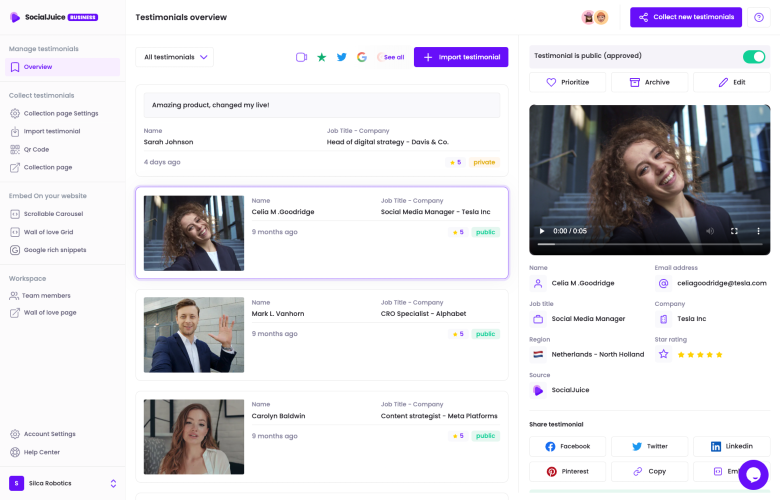This screenshot has width=780, height=500.
Task: Open the All testimonials filter dropdown
Action: [175, 57]
